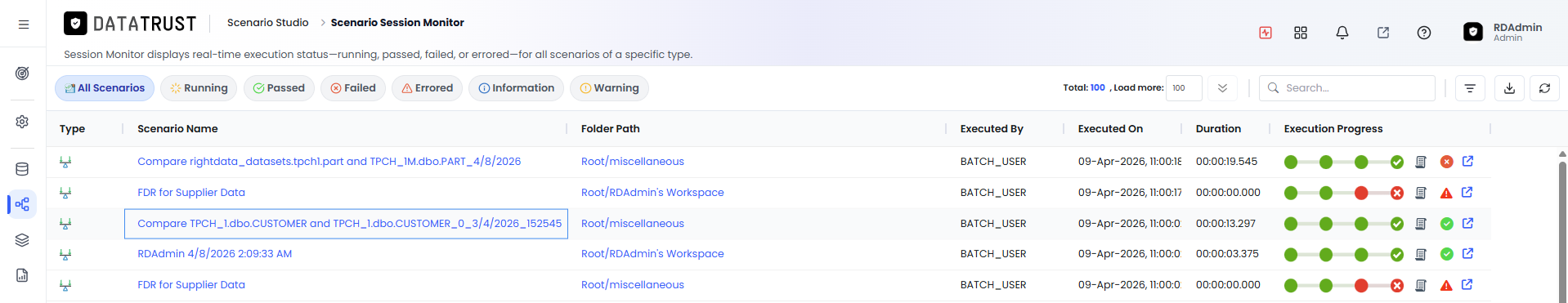The width and height of the screenshot is (1568, 303).
Task: Expand the load more chevron
Action: click(1222, 88)
